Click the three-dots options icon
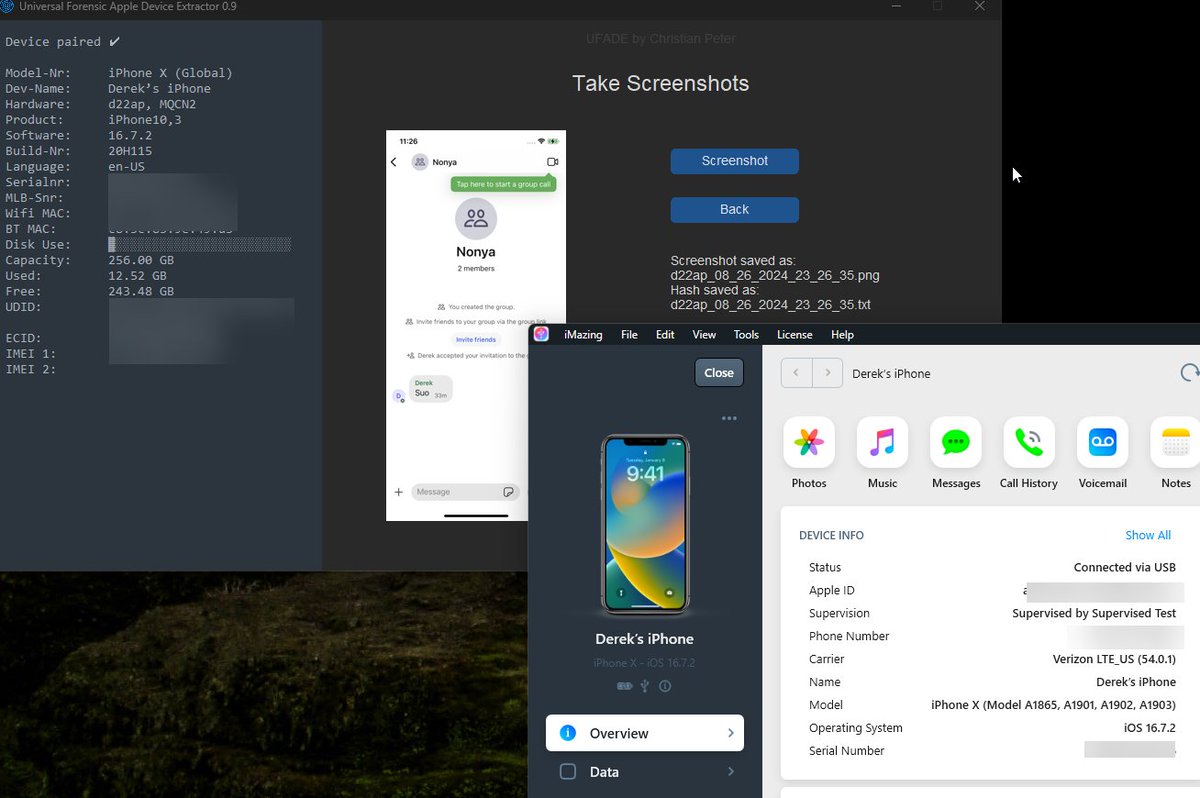1200x798 pixels. tap(729, 418)
